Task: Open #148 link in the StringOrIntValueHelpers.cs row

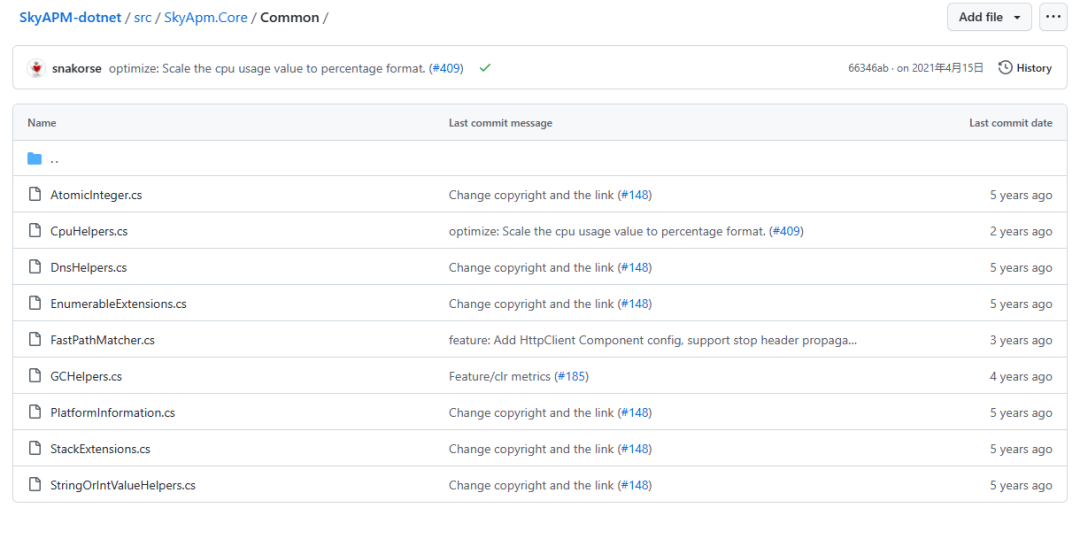Action: point(634,485)
